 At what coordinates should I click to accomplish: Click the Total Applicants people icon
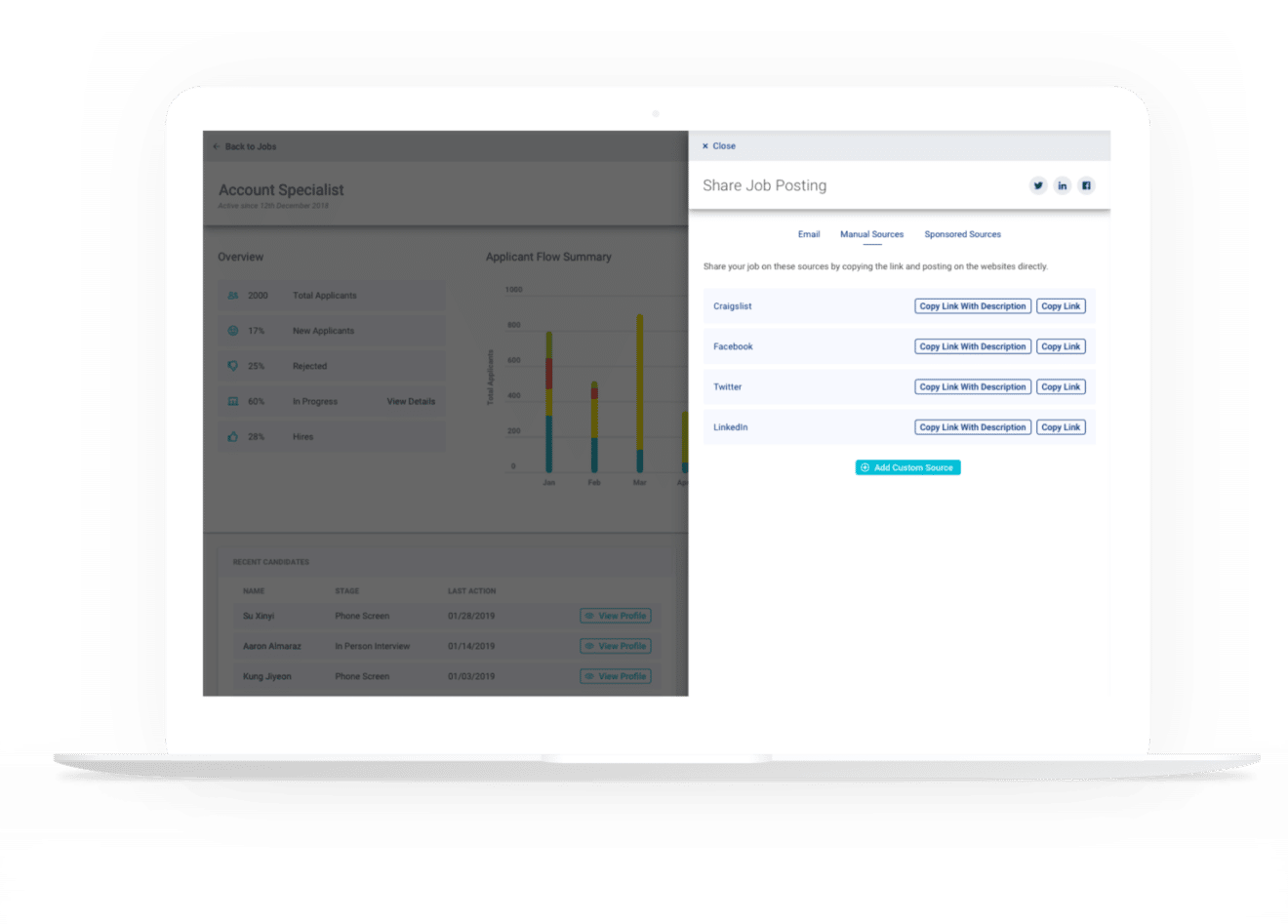[233, 296]
